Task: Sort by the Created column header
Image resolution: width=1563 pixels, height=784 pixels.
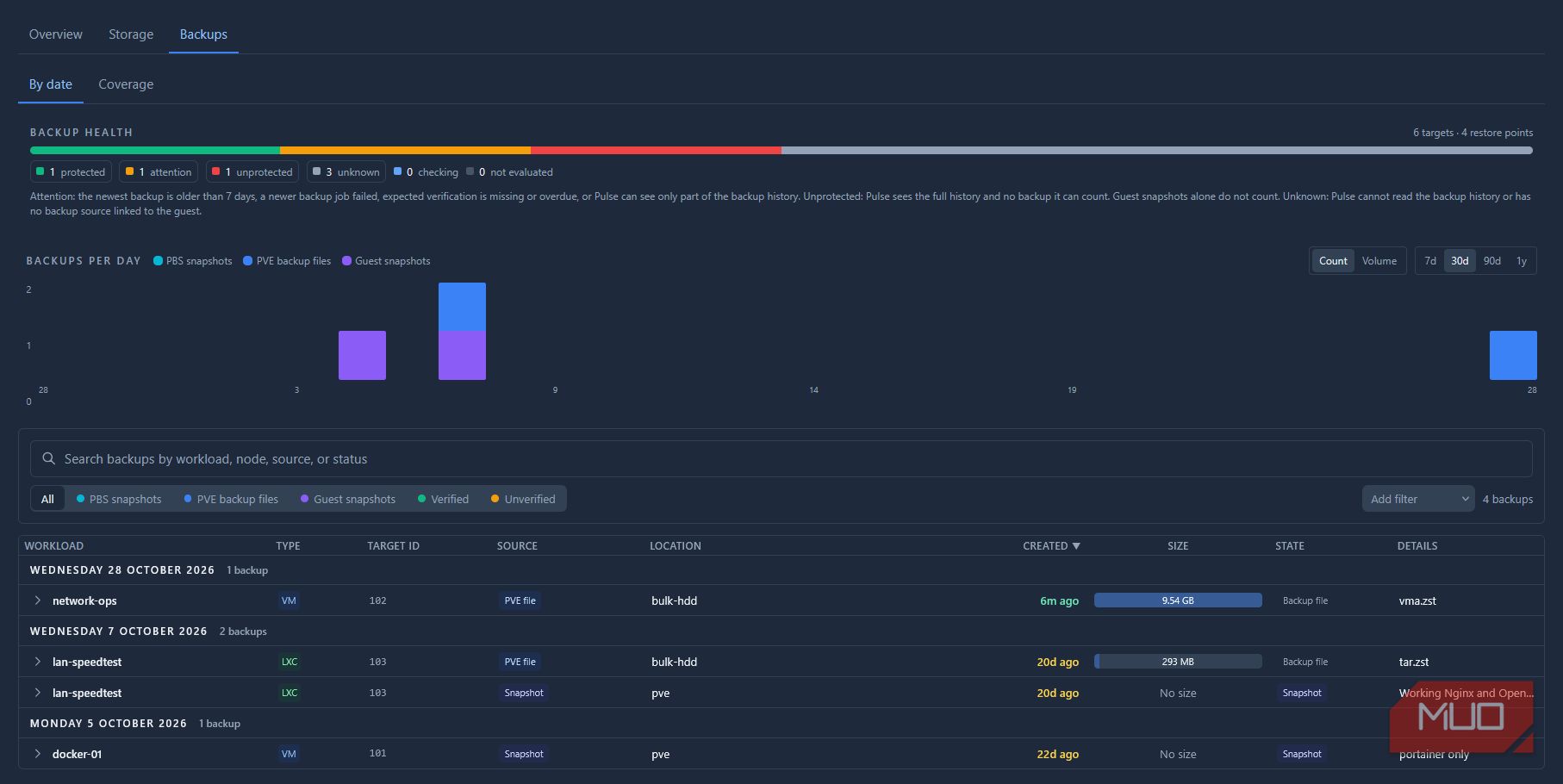Action: tap(1051, 546)
